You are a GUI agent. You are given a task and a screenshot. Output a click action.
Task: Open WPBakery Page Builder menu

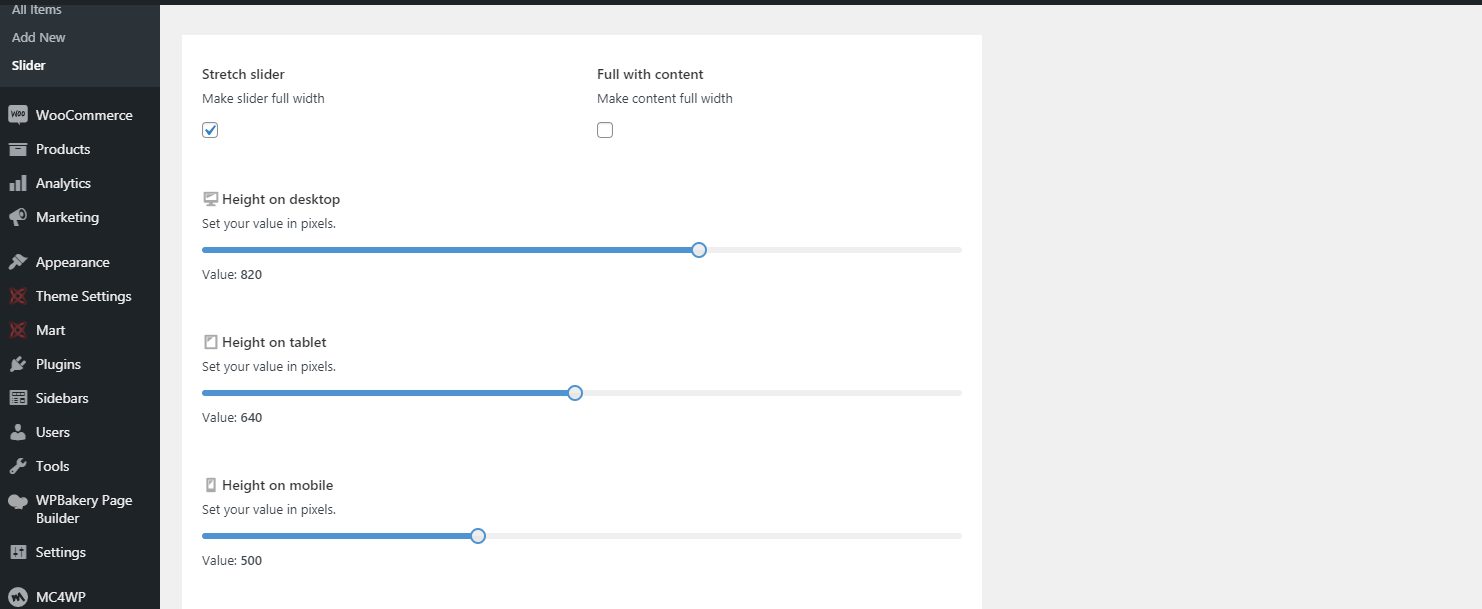83,509
